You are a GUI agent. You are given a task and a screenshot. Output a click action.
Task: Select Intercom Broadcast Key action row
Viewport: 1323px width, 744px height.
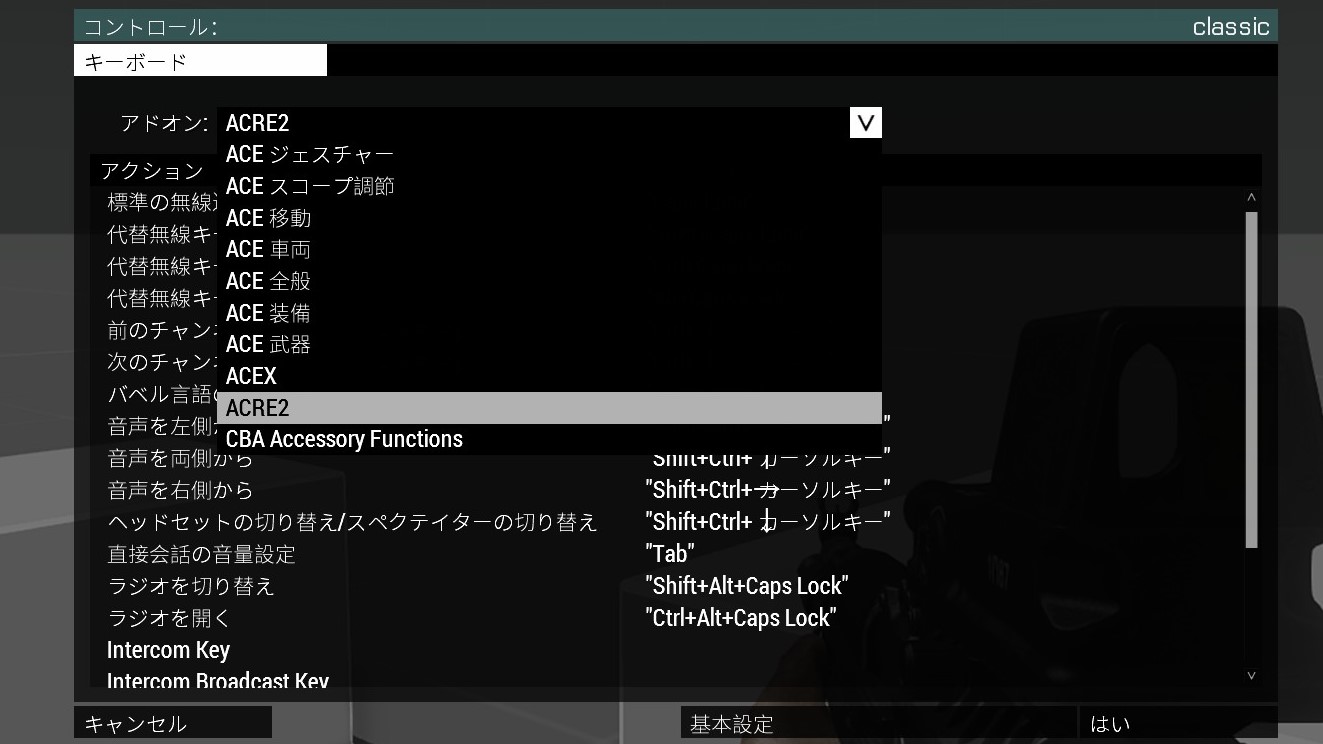tap(667, 678)
